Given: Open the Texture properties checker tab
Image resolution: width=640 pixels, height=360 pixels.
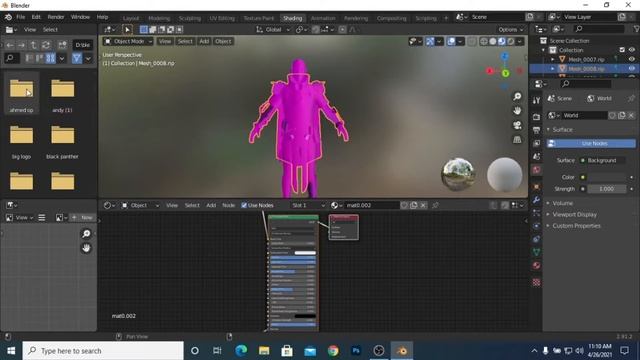Looking at the screenshot, I should [x=536, y=282].
